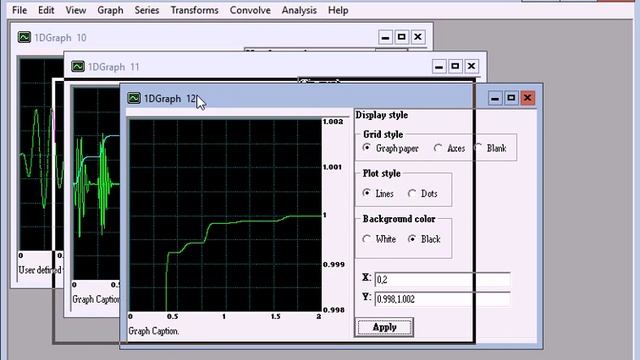Screen dimensions: 640x360
Task: Click the '1.5' X-axis label in 1DGraph 12
Action: [276, 316]
